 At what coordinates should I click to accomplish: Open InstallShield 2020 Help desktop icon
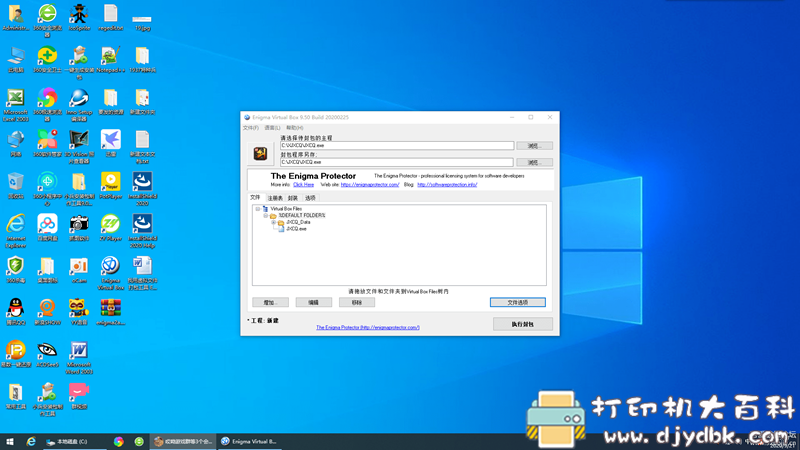pos(142,231)
